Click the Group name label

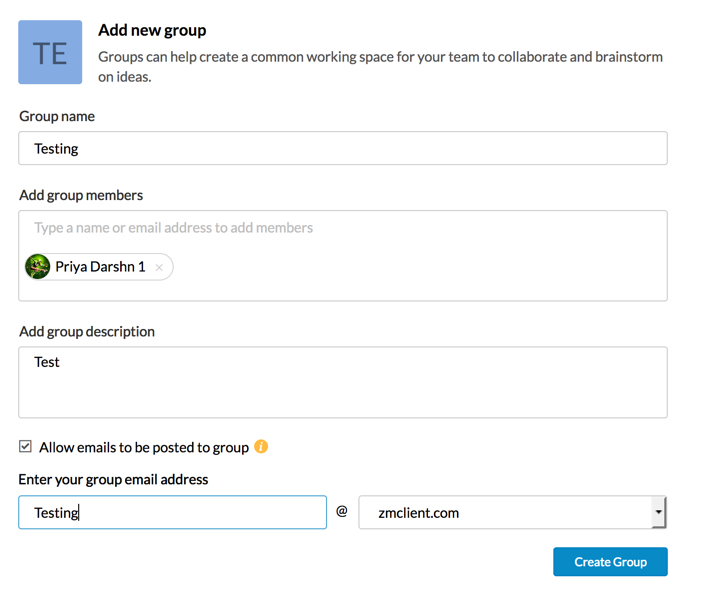57,116
